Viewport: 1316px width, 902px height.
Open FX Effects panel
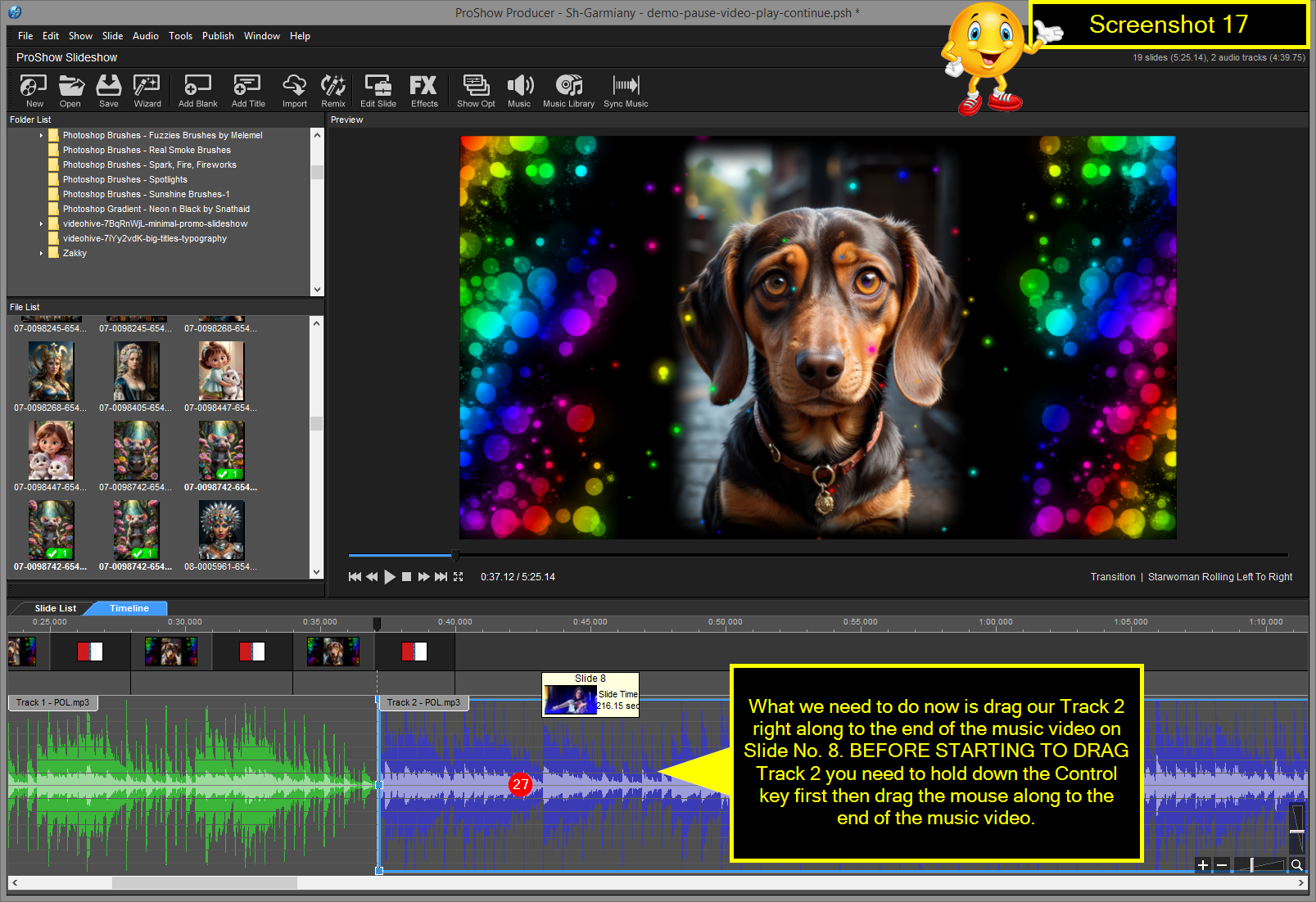pyautogui.click(x=424, y=90)
